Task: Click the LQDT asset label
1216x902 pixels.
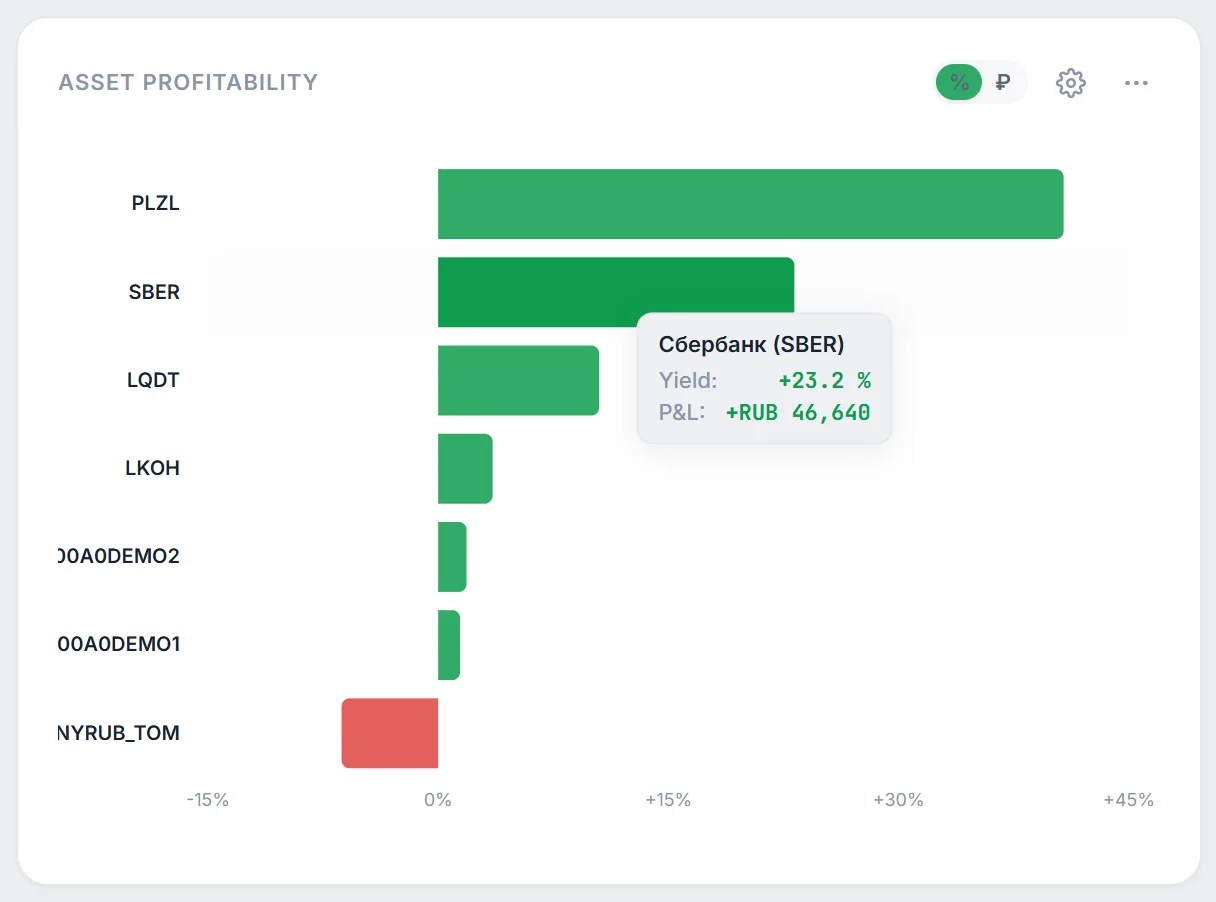Action: 153,380
